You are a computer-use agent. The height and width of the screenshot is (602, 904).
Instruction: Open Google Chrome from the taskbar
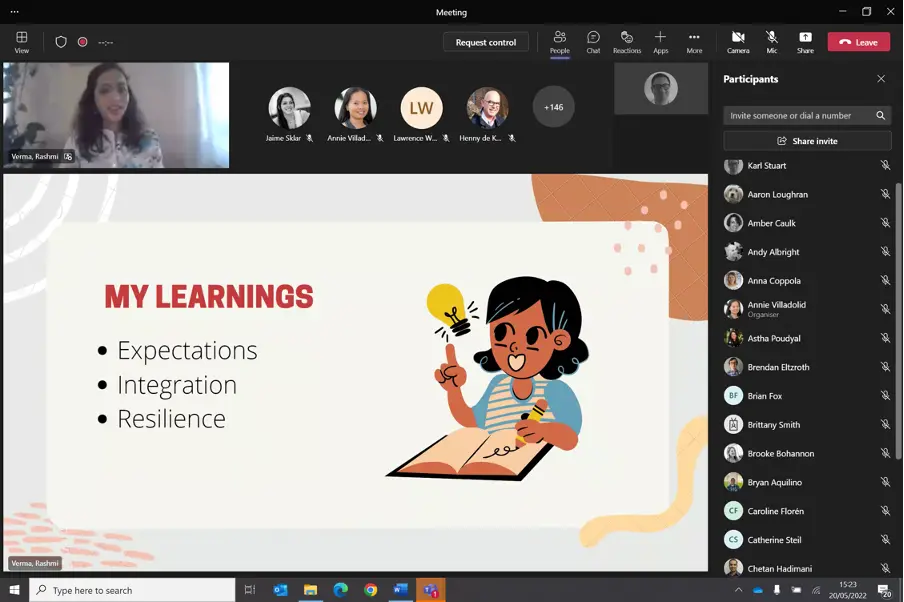click(371, 590)
